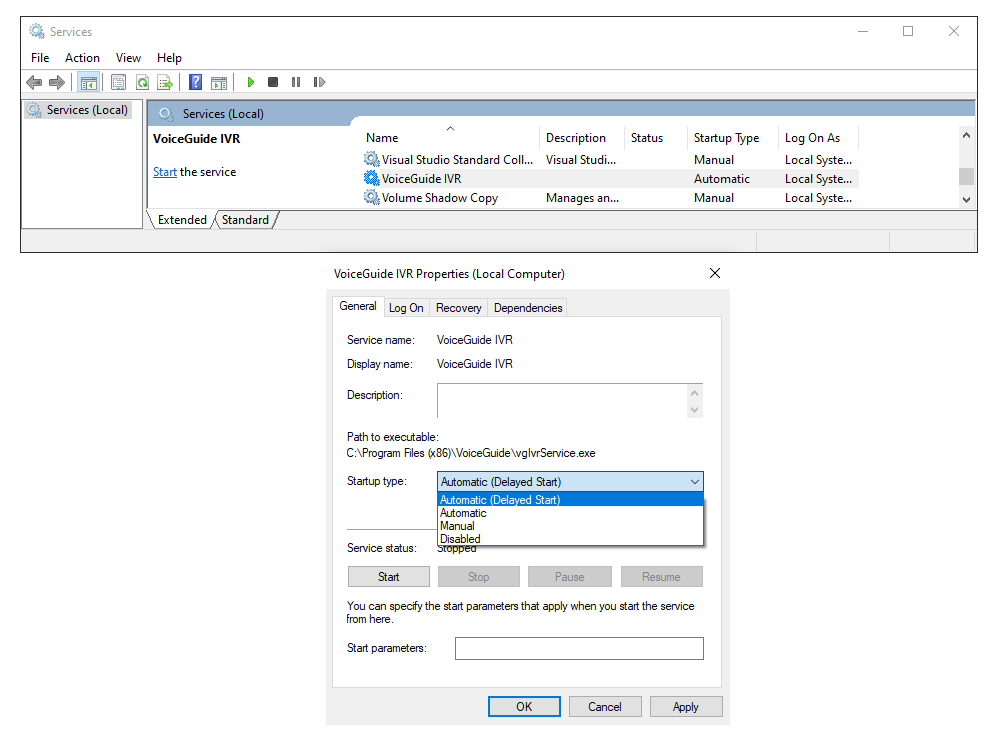
Task: Sort by Name column header
Action: tap(450, 138)
